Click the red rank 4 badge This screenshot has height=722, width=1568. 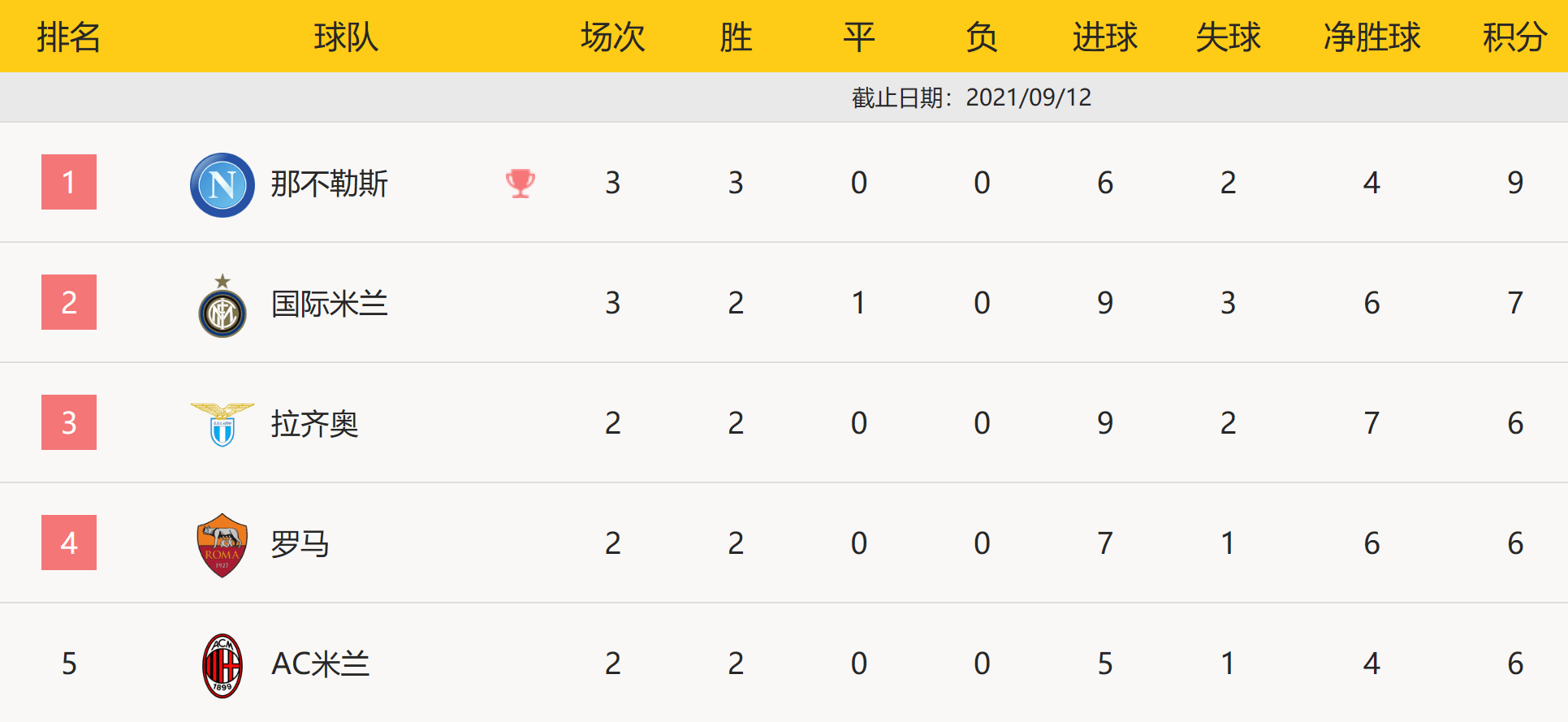click(x=69, y=543)
